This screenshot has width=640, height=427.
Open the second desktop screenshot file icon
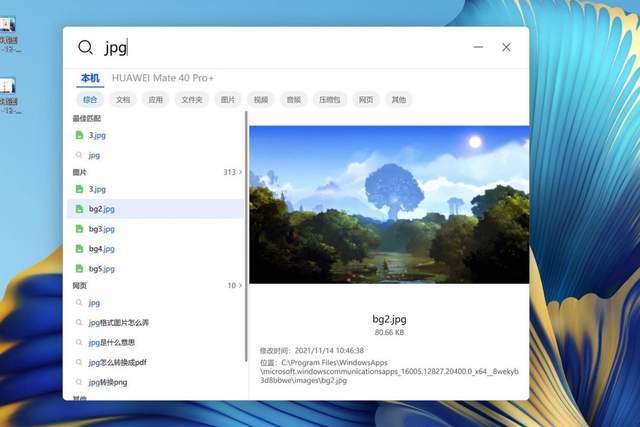8,86
